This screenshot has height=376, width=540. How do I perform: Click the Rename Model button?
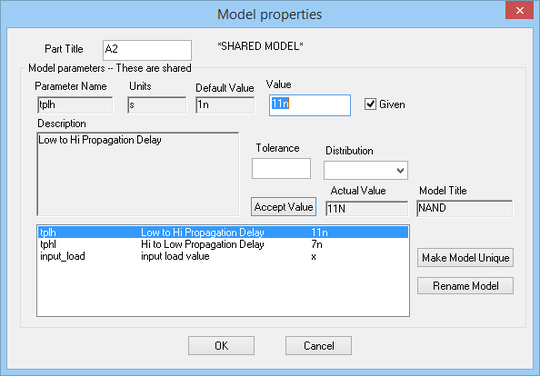click(x=465, y=286)
